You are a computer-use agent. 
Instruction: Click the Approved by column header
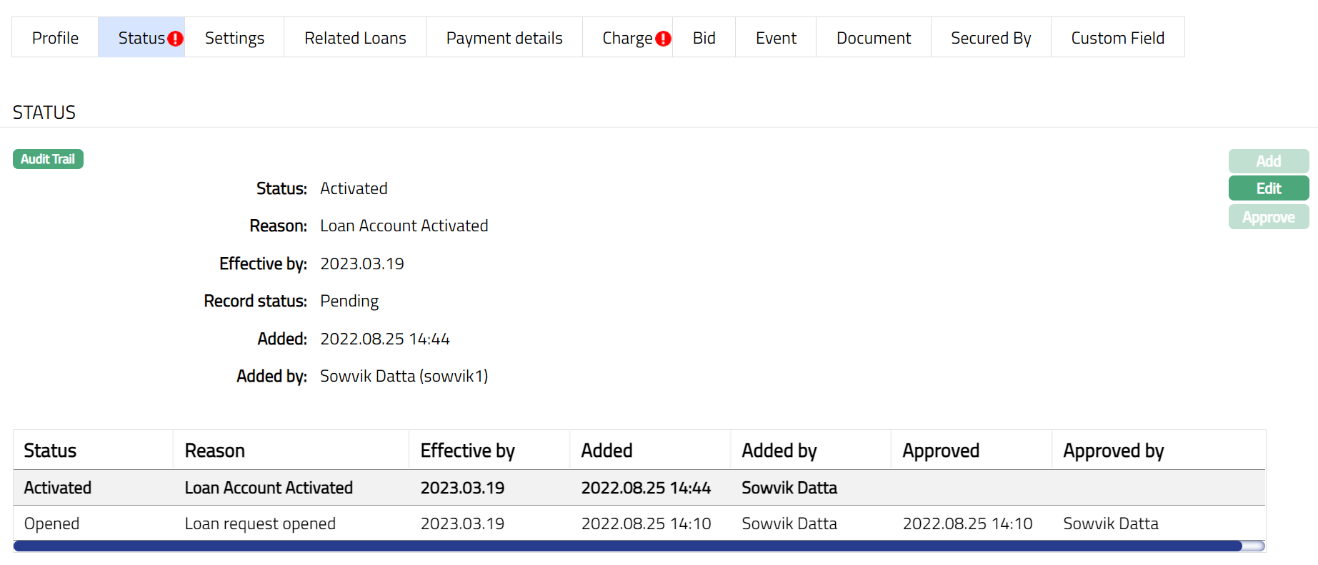[x=1113, y=451]
